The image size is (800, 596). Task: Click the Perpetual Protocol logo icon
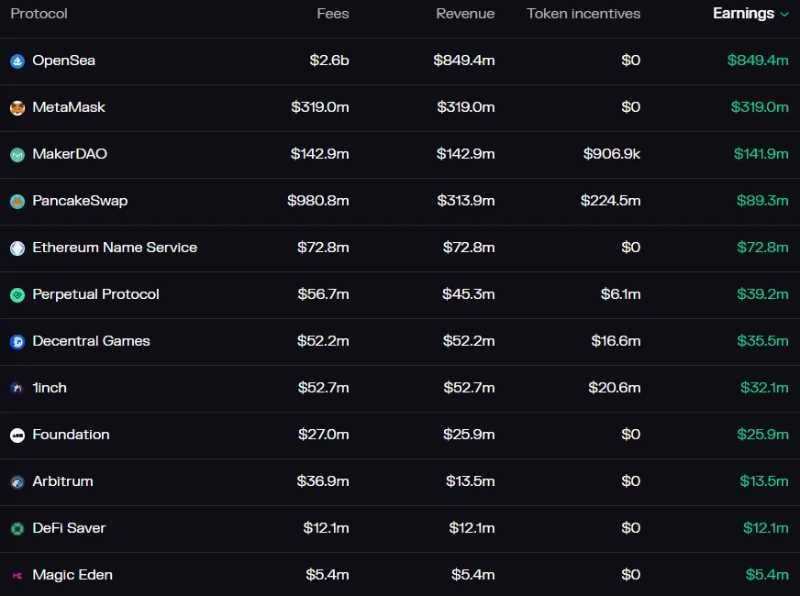(17, 295)
